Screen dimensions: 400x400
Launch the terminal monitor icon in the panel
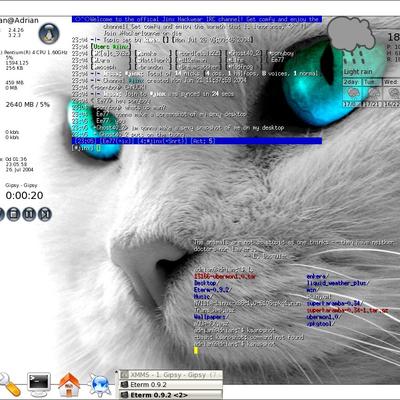(39, 384)
